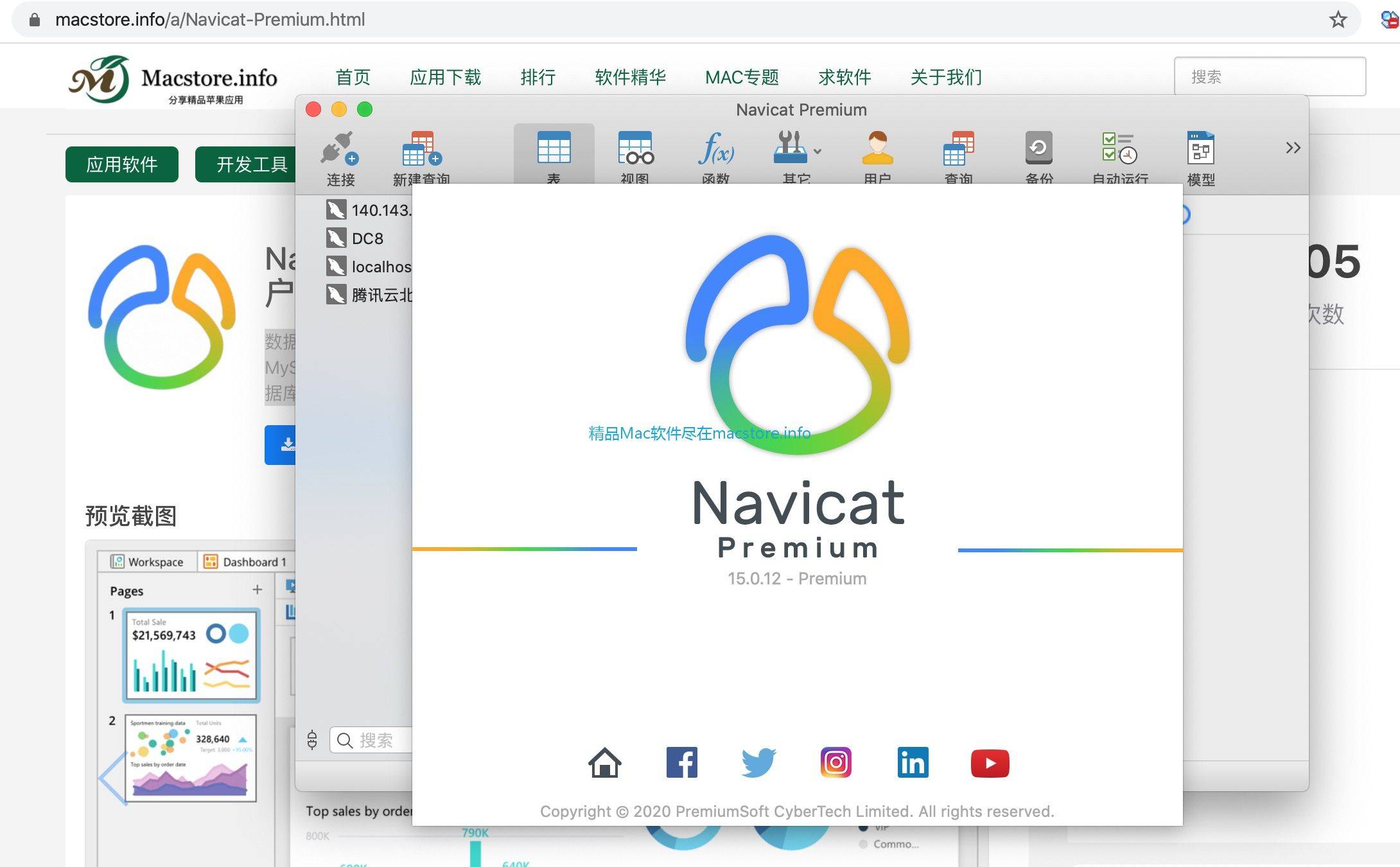Viewport: 1400px width, 867px height.
Task: Open the User icon in Navicat toolbar
Action: pyautogui.click(x=877, y=148)
